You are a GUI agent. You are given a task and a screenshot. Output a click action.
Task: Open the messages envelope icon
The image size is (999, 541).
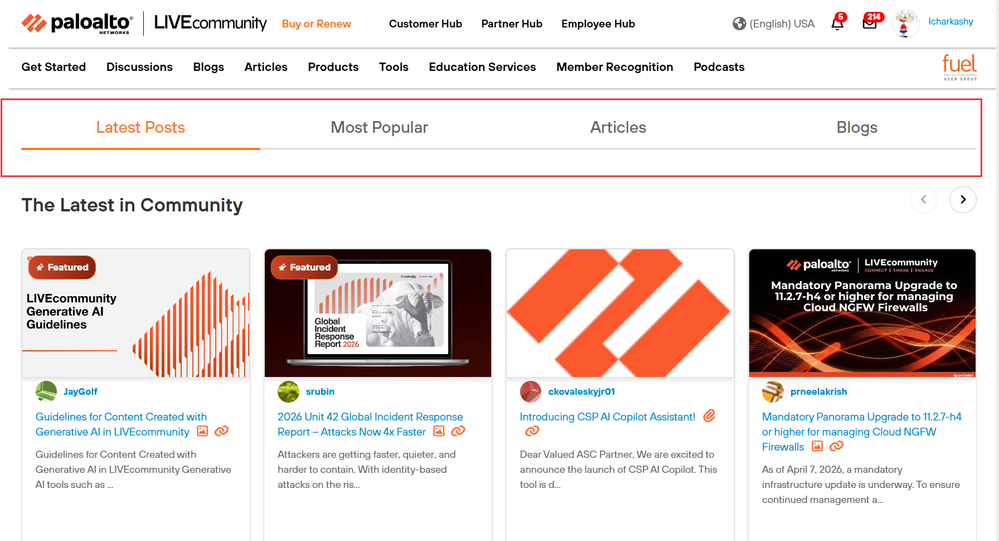[x=870, y=24]
